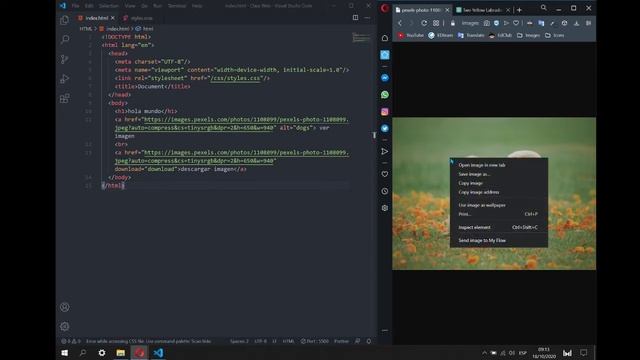Viewport: 640px width, 360px height.
Task: Open Opera sidebar settings gear
Action: [384, 208]
